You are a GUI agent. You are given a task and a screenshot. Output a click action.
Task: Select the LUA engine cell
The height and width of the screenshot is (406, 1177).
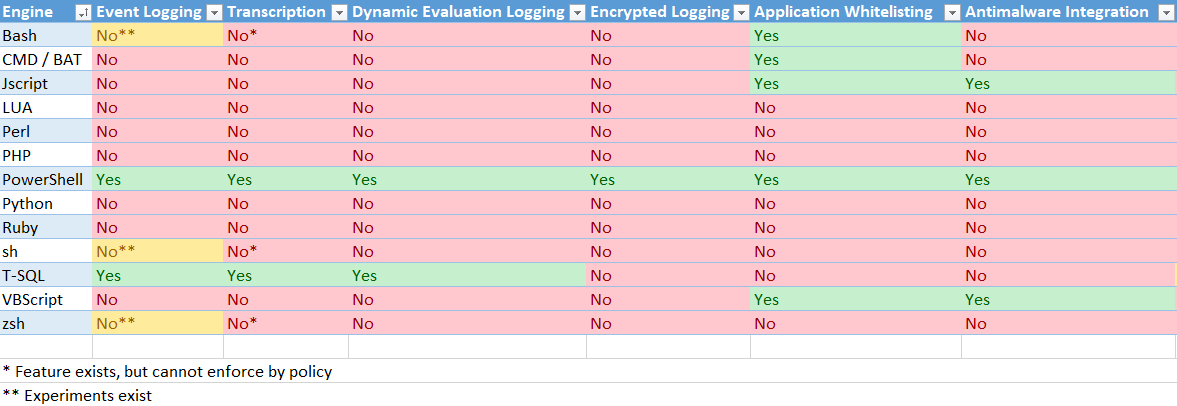pos(46,107)
